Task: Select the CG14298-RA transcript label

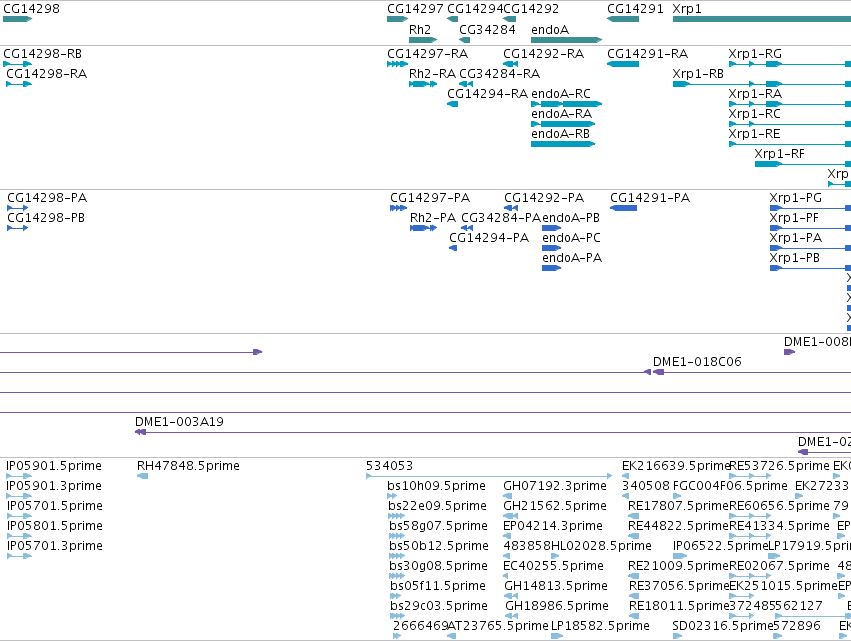Action: 47,74
